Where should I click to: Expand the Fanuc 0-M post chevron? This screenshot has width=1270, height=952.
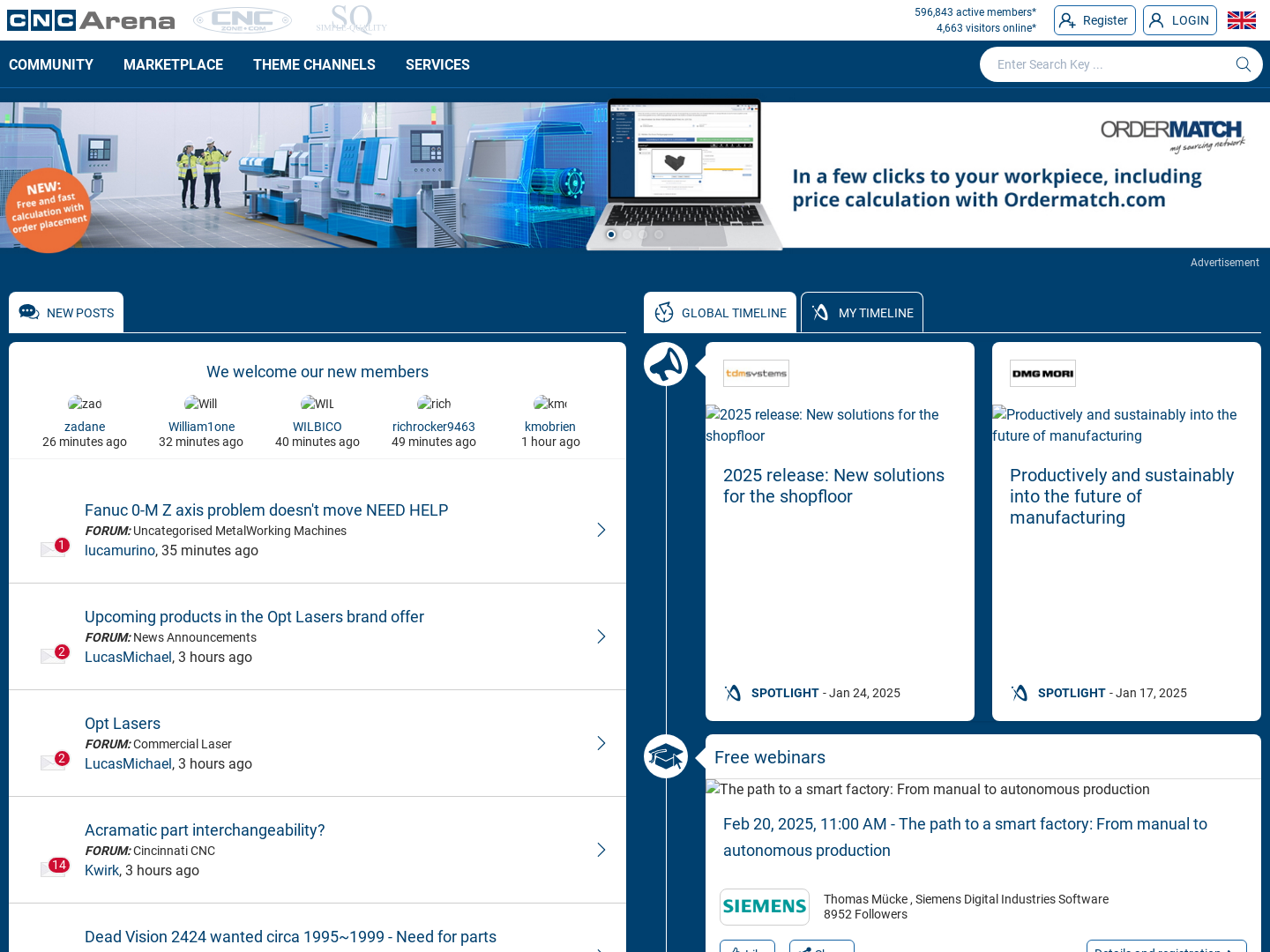click(601, 530)
